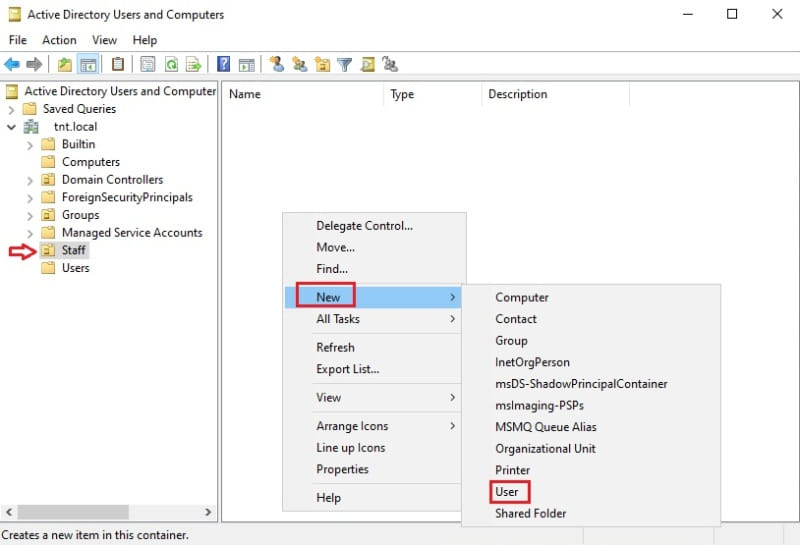
Task: Expand the Domain Controllers node
Action: pyautogui.click(x=30, y=180)
